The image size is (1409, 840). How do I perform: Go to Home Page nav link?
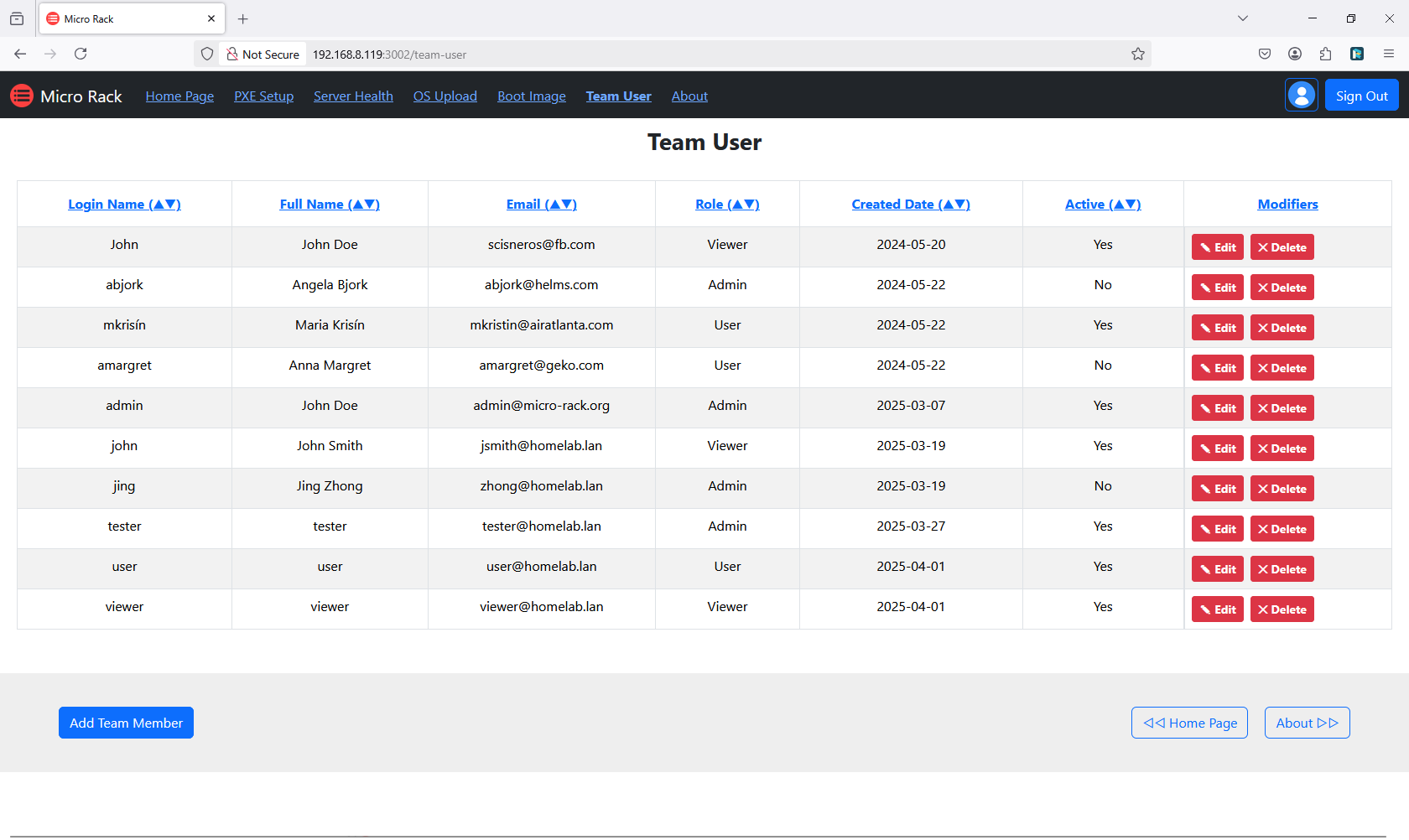pyautogui.click(x=179, y=96)
